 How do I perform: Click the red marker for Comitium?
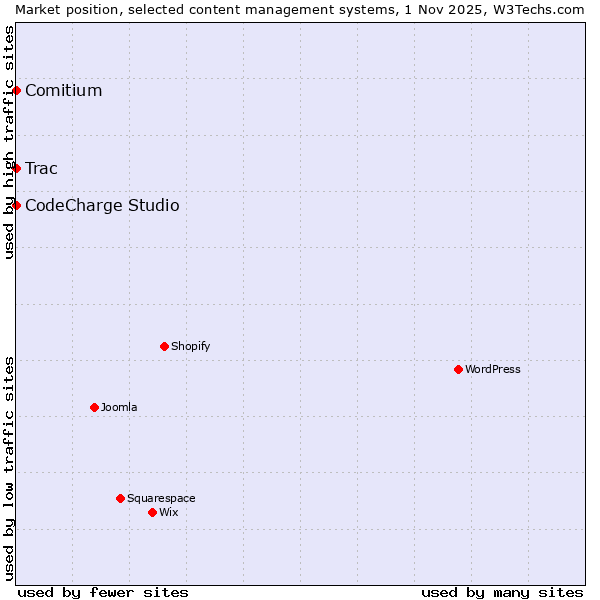(x=16, y=91)
